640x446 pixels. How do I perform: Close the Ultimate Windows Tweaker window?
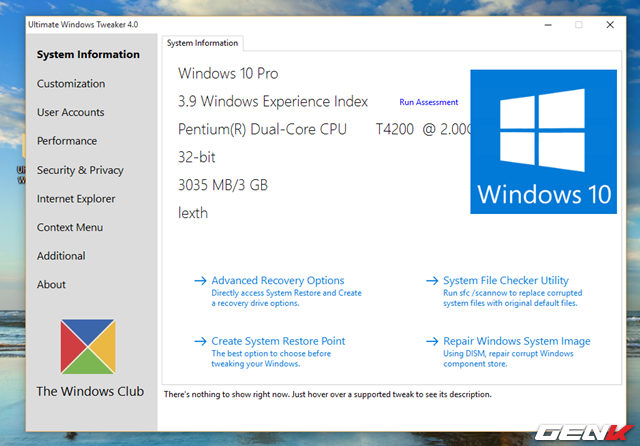pyautogui.click(x=610, y=25)
